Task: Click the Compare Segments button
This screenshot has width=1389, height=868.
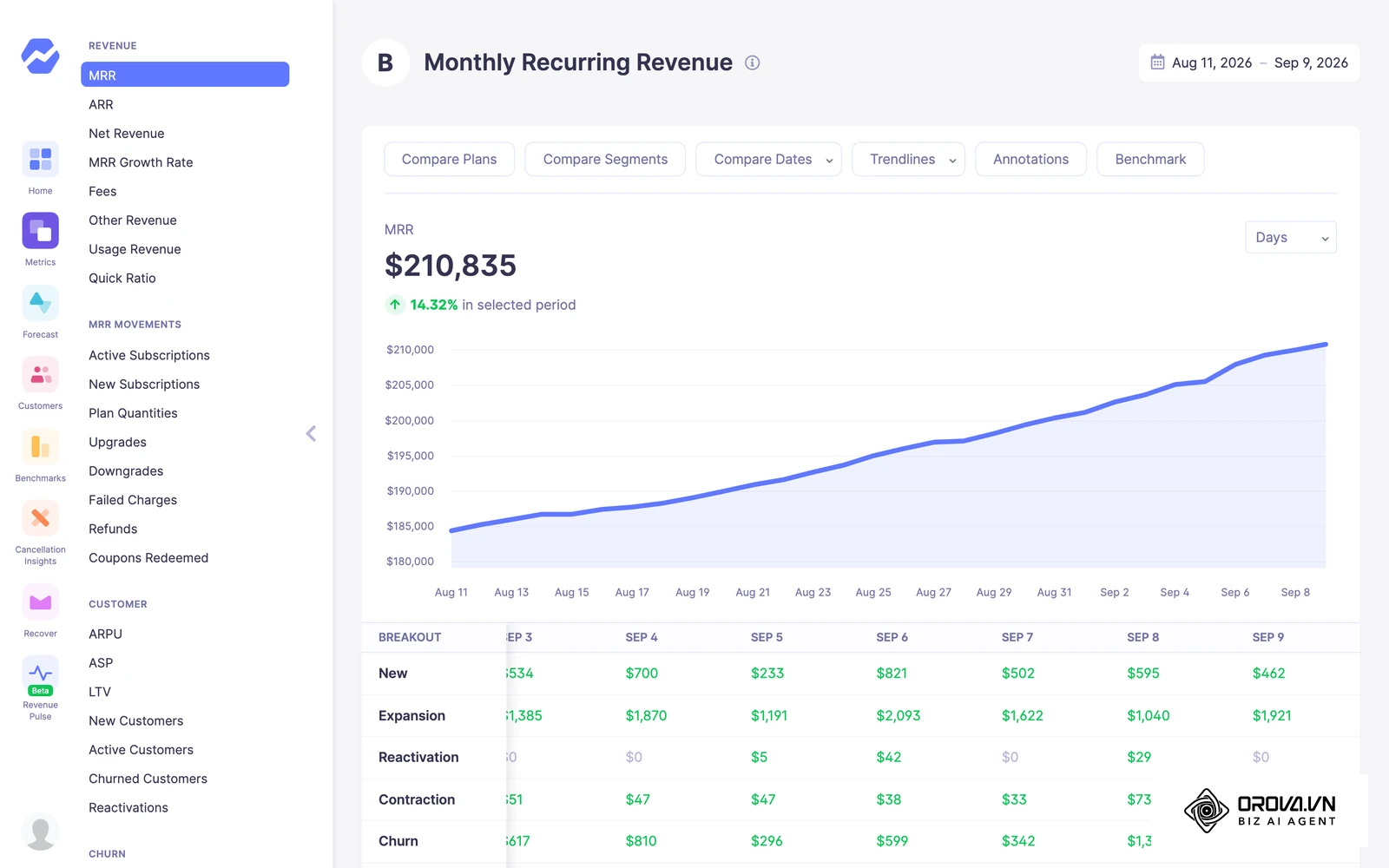Action: coord(605,159)
